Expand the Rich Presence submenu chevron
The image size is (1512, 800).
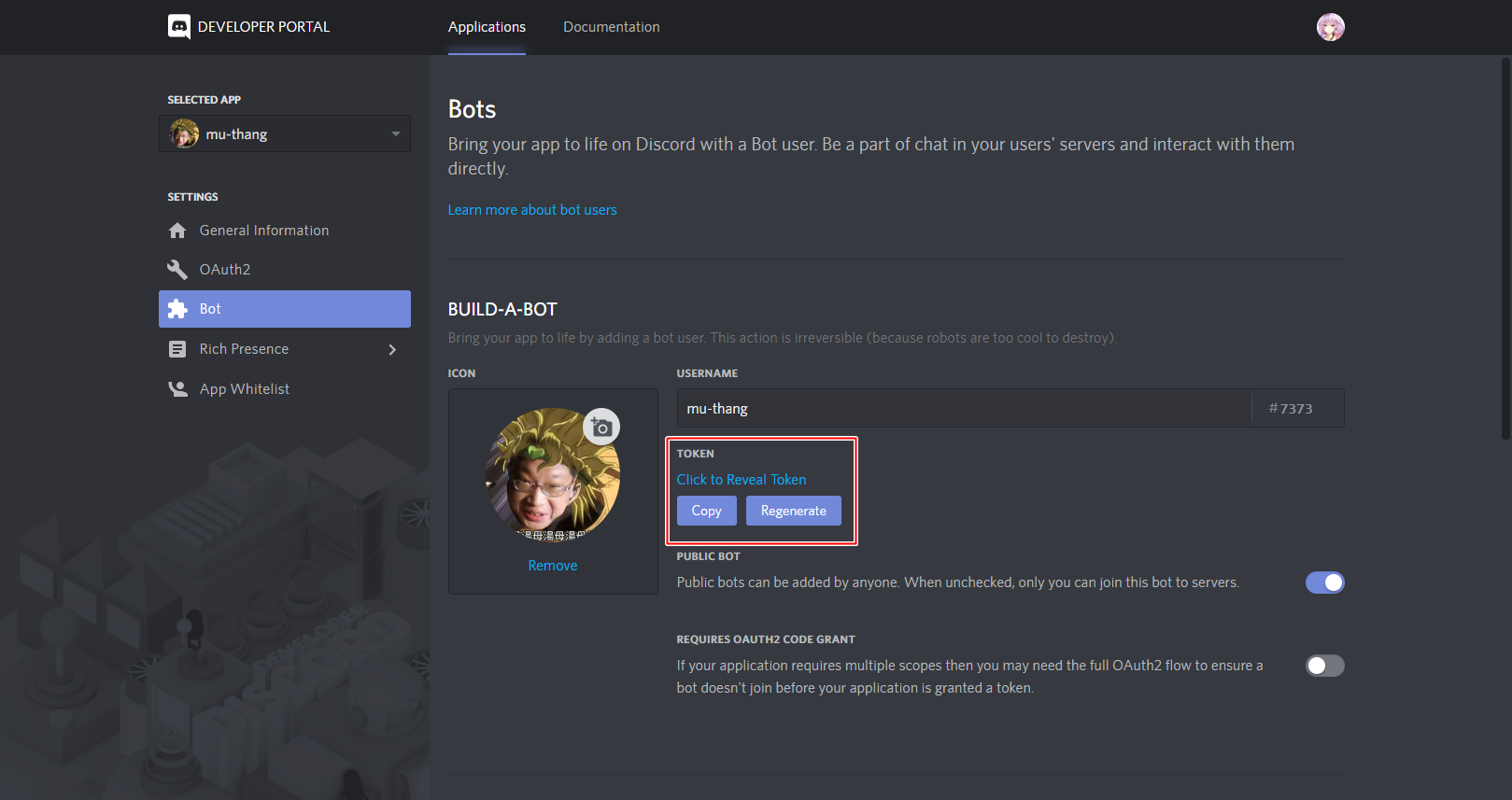pyautogui.click(x=392, y=349)
